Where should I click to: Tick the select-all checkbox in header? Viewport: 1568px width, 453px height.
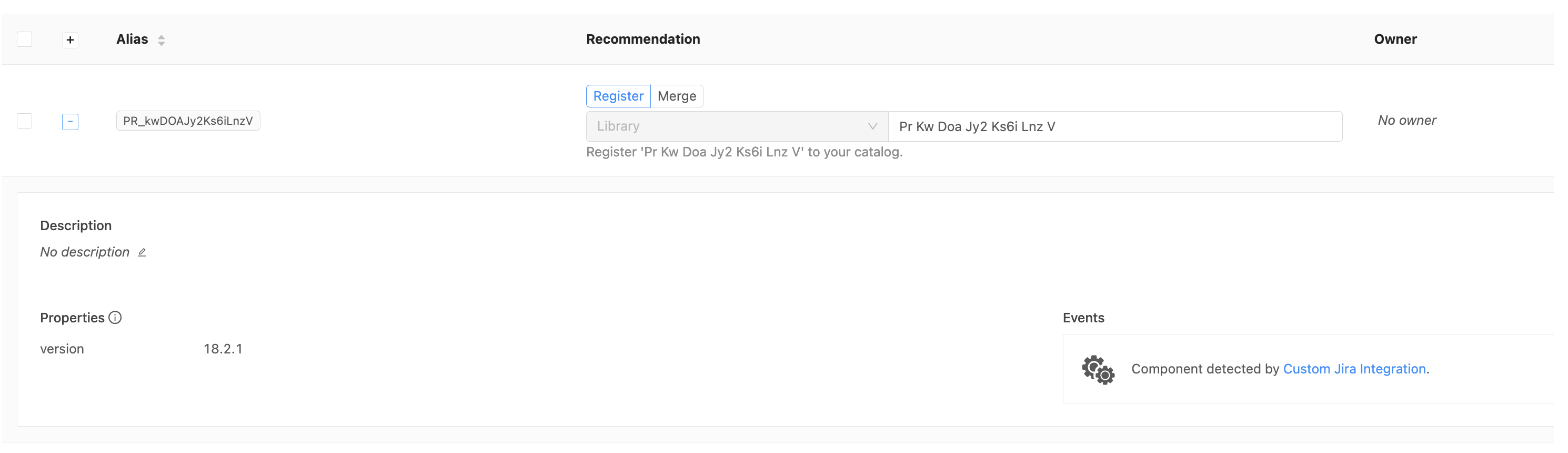pos(24,40)
